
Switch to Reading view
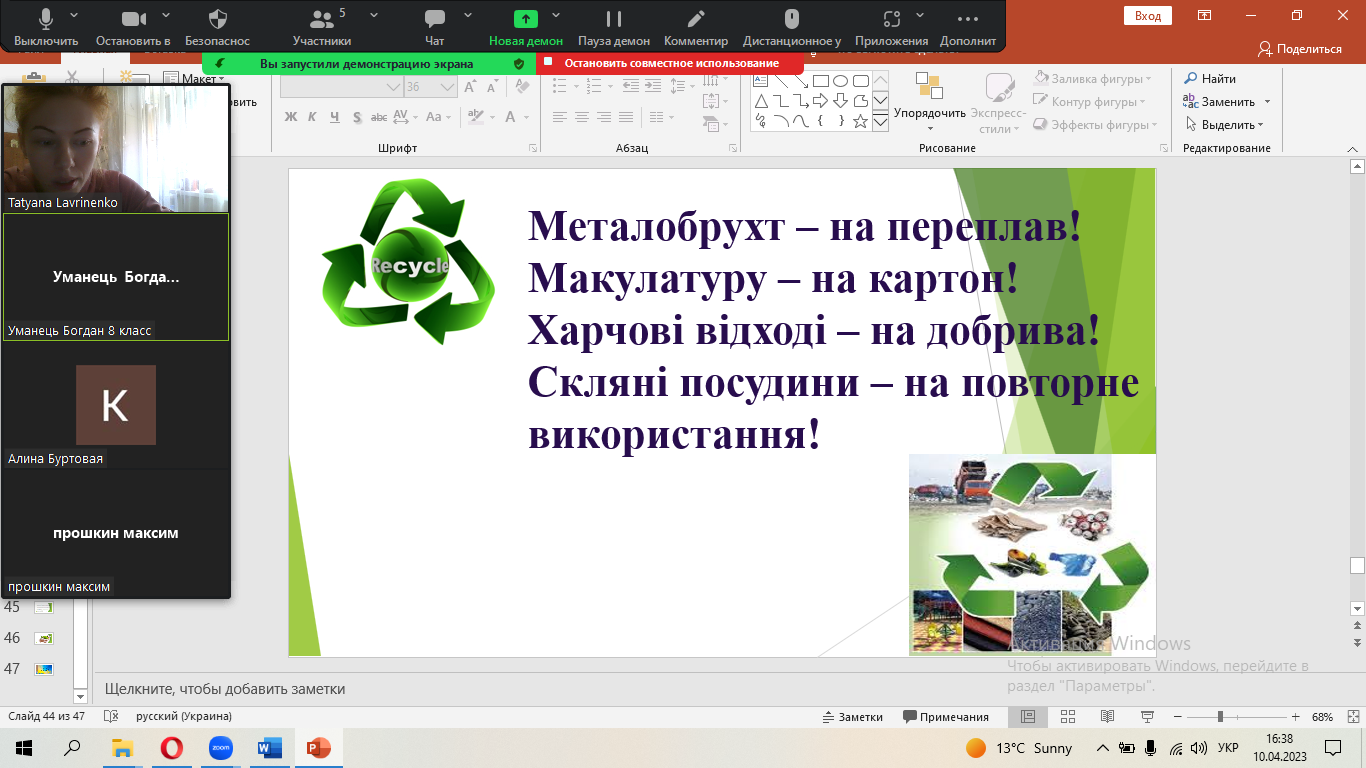(x=1107, y=717)
